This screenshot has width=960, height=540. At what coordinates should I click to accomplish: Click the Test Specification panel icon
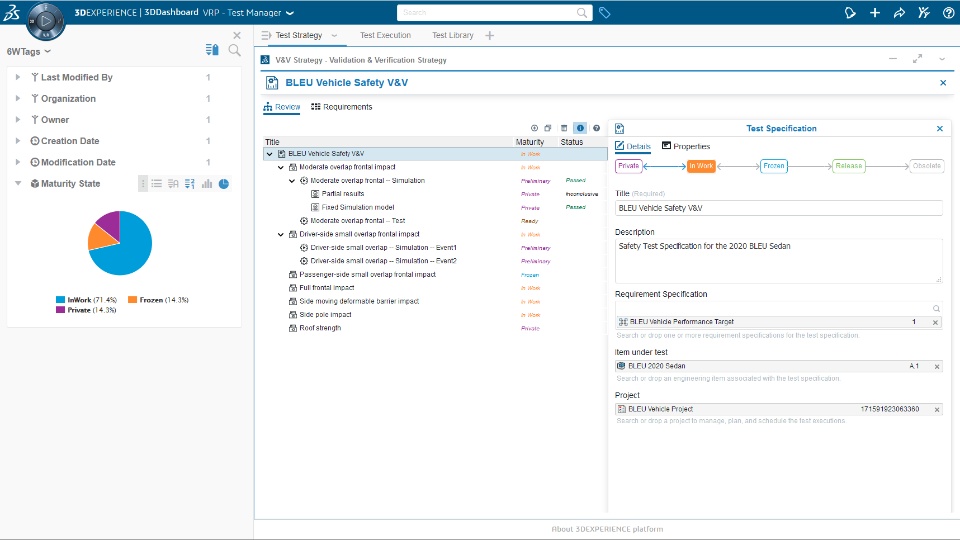pyautogui.click(x=620, y=129)
